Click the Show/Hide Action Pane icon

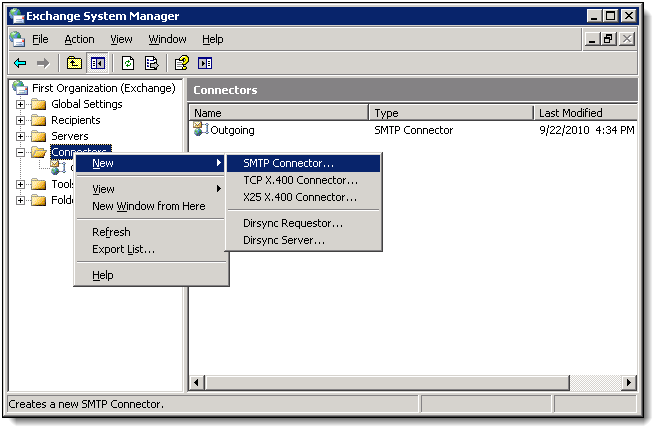pyautogui.click(x=205, y=64)
